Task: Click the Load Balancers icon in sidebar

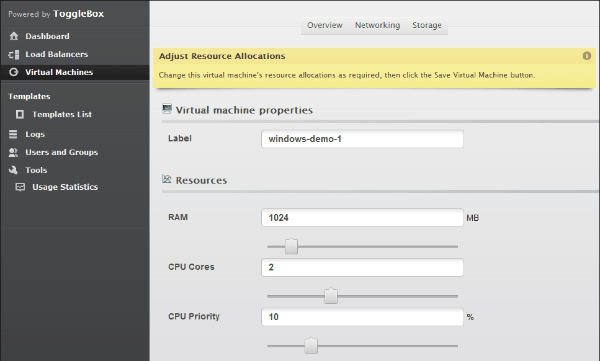Action: click(x=14, y=54)
